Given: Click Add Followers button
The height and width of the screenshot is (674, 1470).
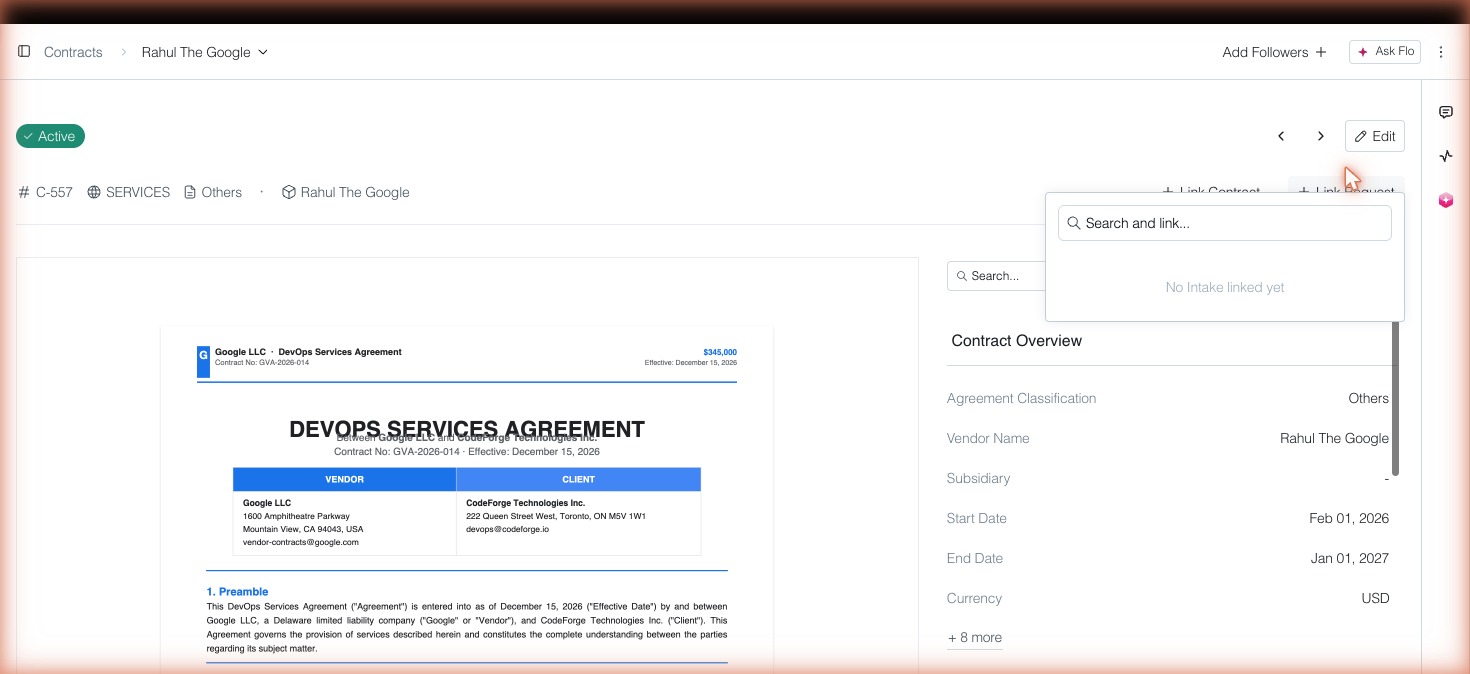Looking at the screenshot, I should click(1274, 52).
